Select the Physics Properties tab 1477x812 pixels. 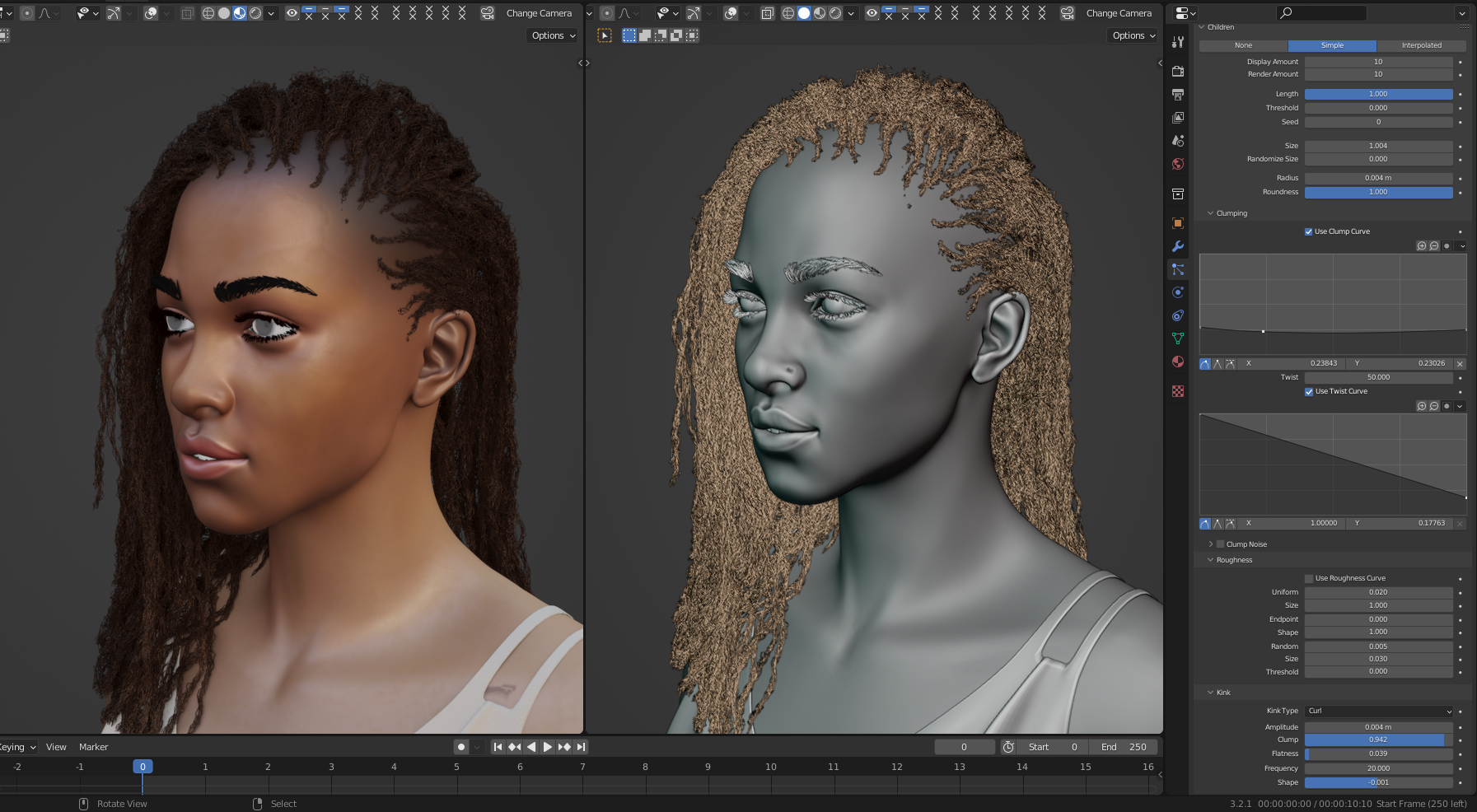click(x=1179, y=292)
